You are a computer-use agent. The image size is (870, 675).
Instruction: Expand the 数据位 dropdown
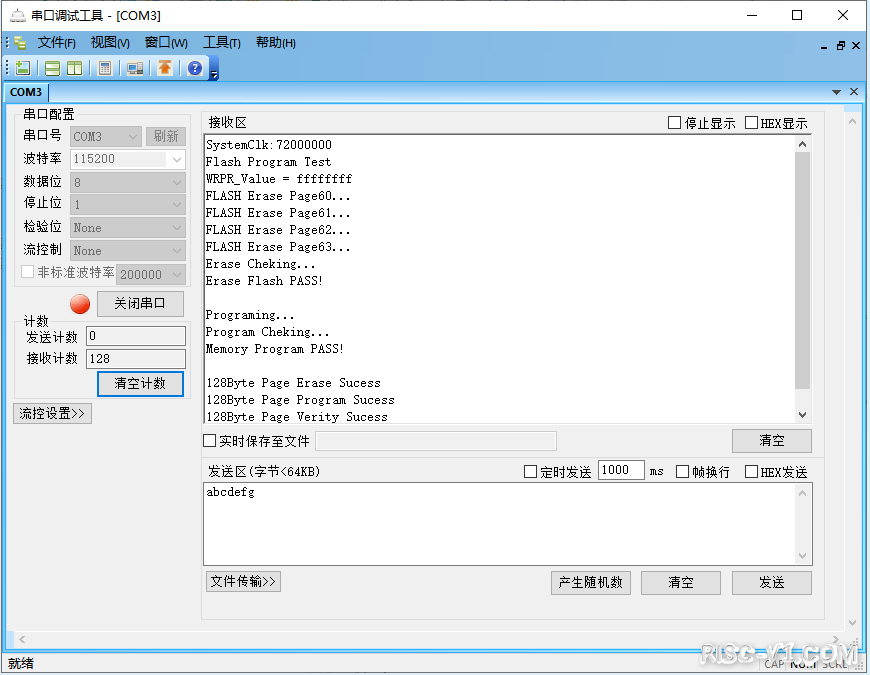point(128,182)
